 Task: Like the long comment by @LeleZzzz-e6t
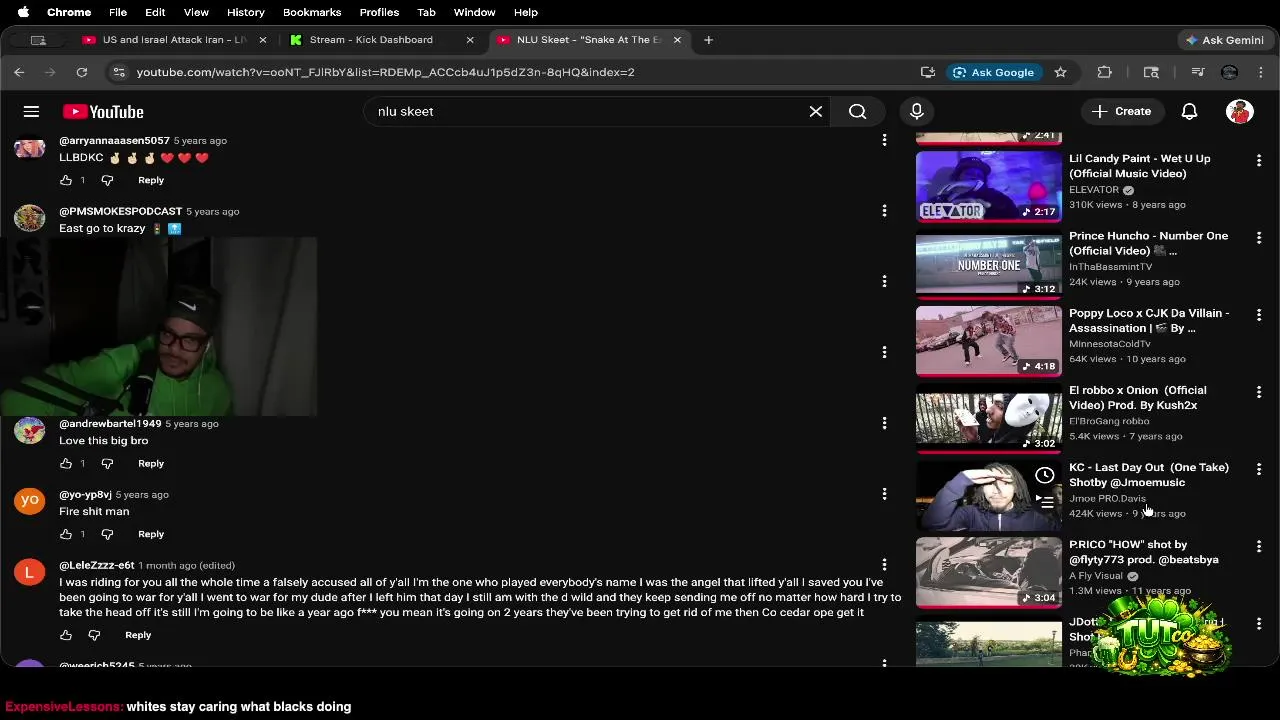(66, 635)
